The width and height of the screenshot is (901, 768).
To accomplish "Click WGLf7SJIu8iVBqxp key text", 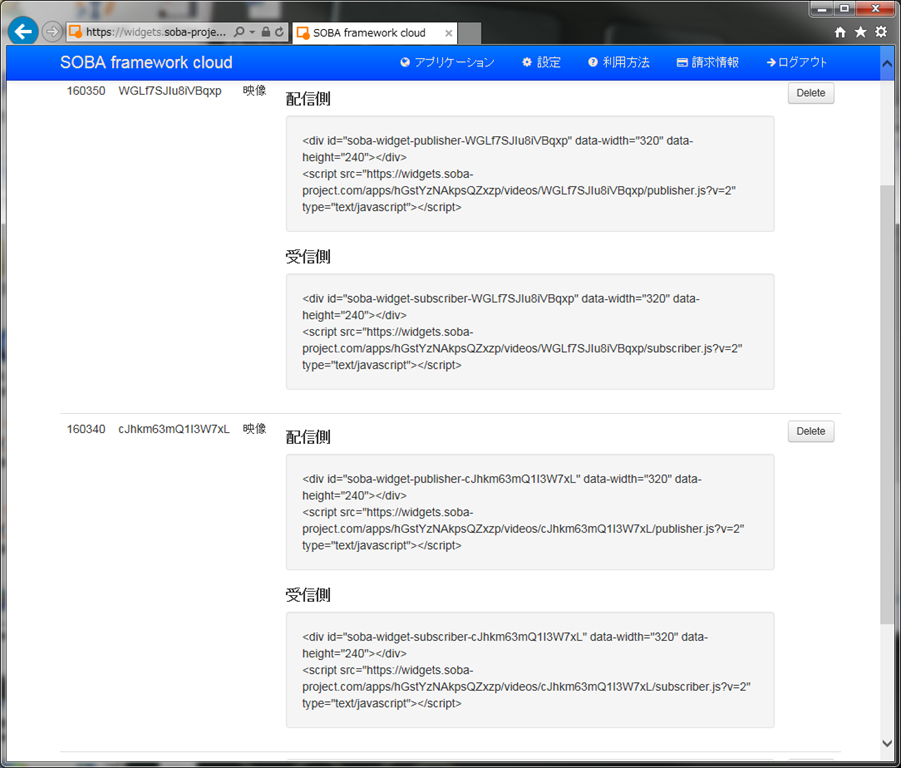I will coord(170,91).
